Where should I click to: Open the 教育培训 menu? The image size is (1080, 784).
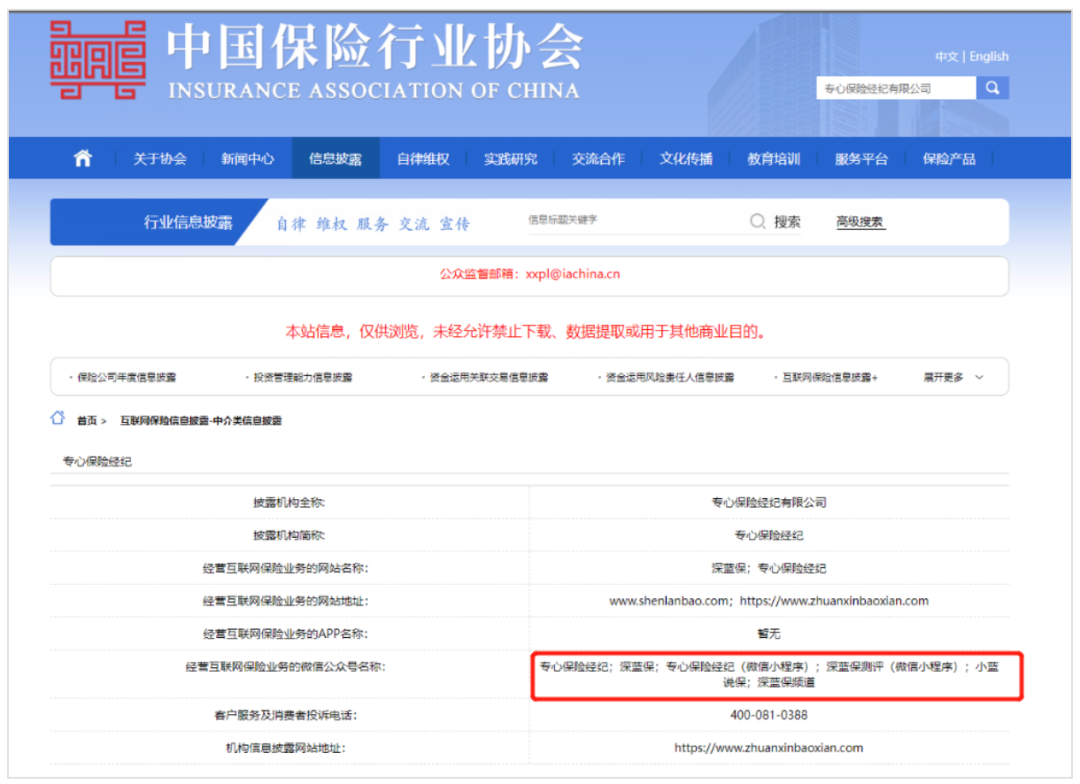[773, 159]
